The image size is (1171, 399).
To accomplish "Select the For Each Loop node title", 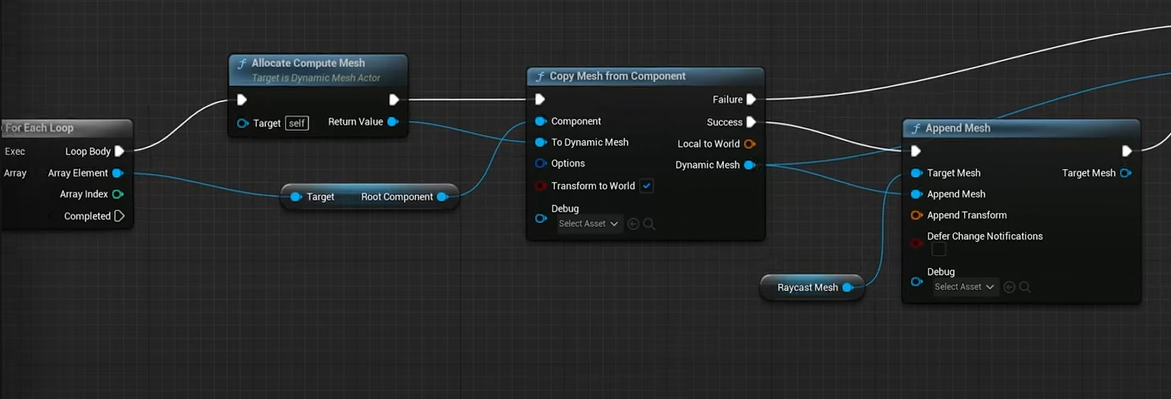I will coord(40,128).
